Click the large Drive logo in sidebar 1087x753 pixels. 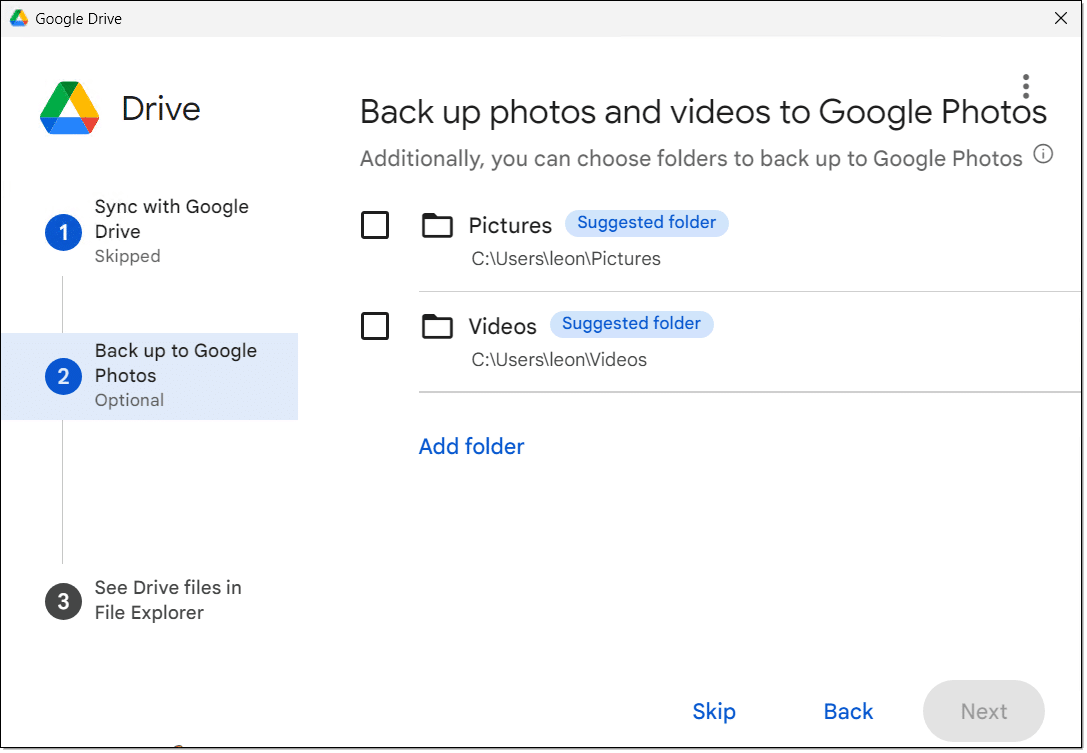tap(69, 108)
